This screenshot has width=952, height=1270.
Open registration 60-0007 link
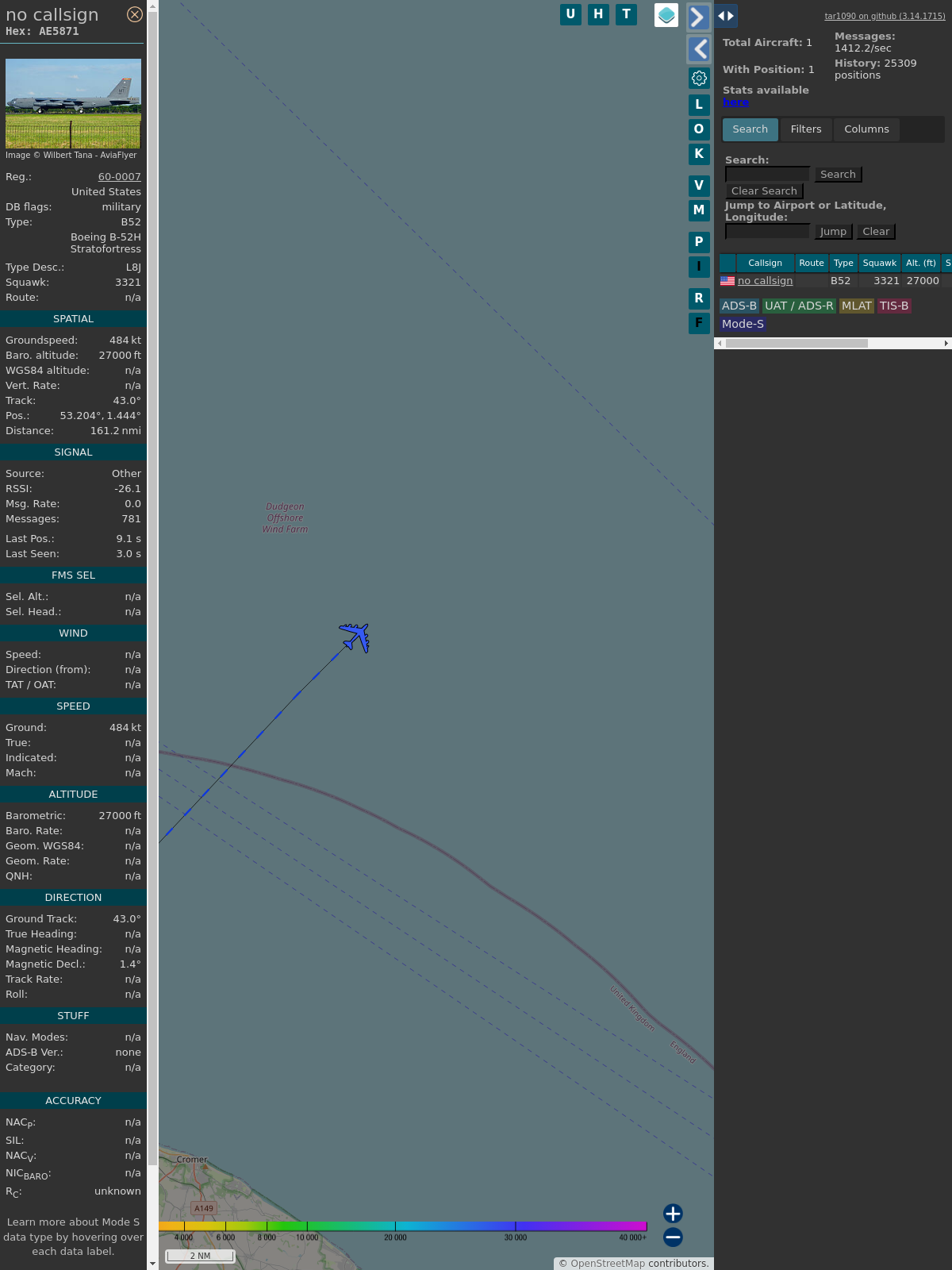pos(120,177)
